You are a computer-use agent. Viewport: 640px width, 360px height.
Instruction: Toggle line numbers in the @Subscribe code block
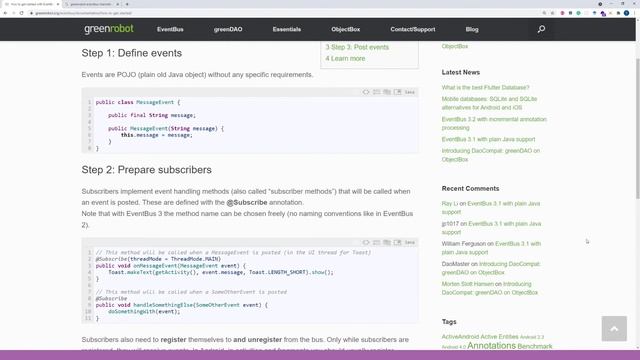coord(376,242)
